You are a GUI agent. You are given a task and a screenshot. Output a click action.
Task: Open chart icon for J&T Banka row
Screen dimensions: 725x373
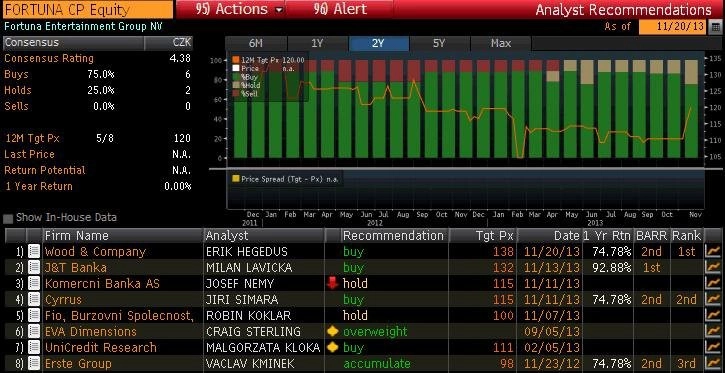tap(713, 268)
